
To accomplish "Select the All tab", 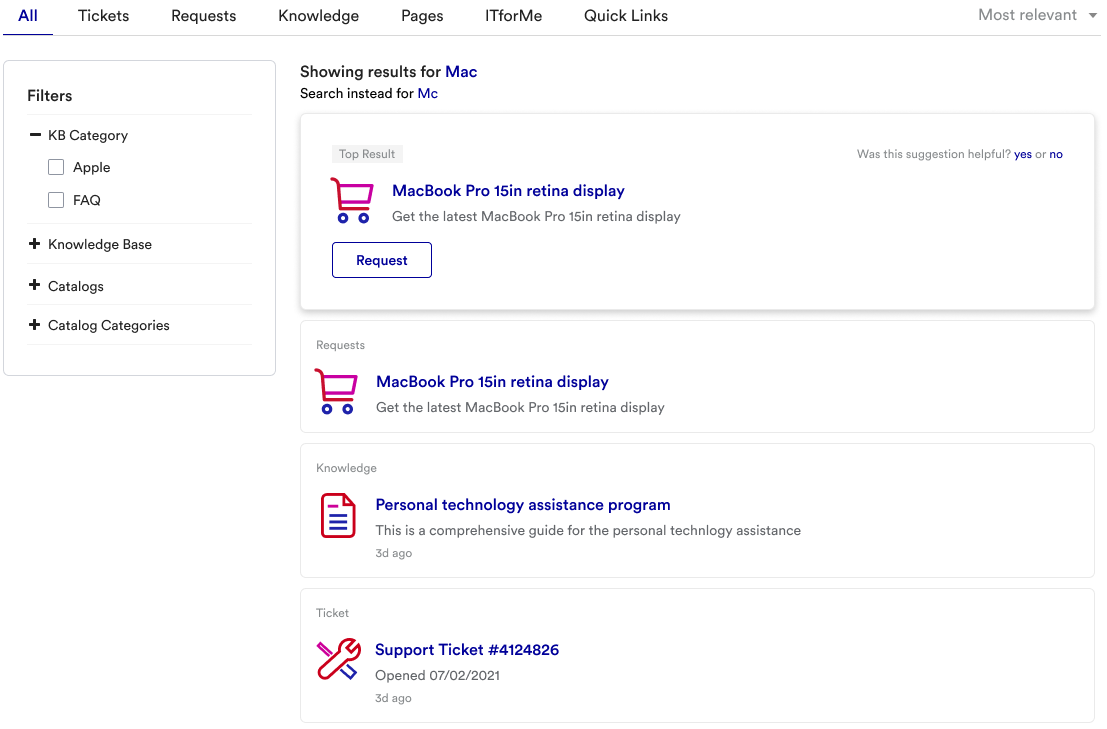I will pos(28,16).
